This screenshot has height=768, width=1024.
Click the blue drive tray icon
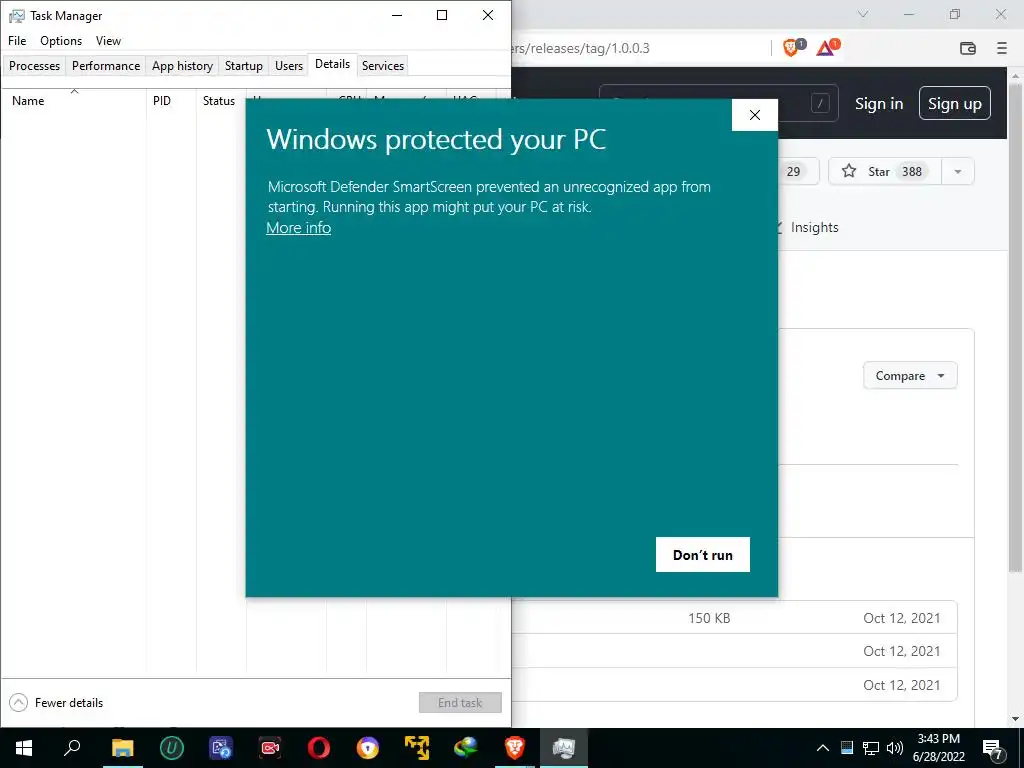click(x=847, y=748)
